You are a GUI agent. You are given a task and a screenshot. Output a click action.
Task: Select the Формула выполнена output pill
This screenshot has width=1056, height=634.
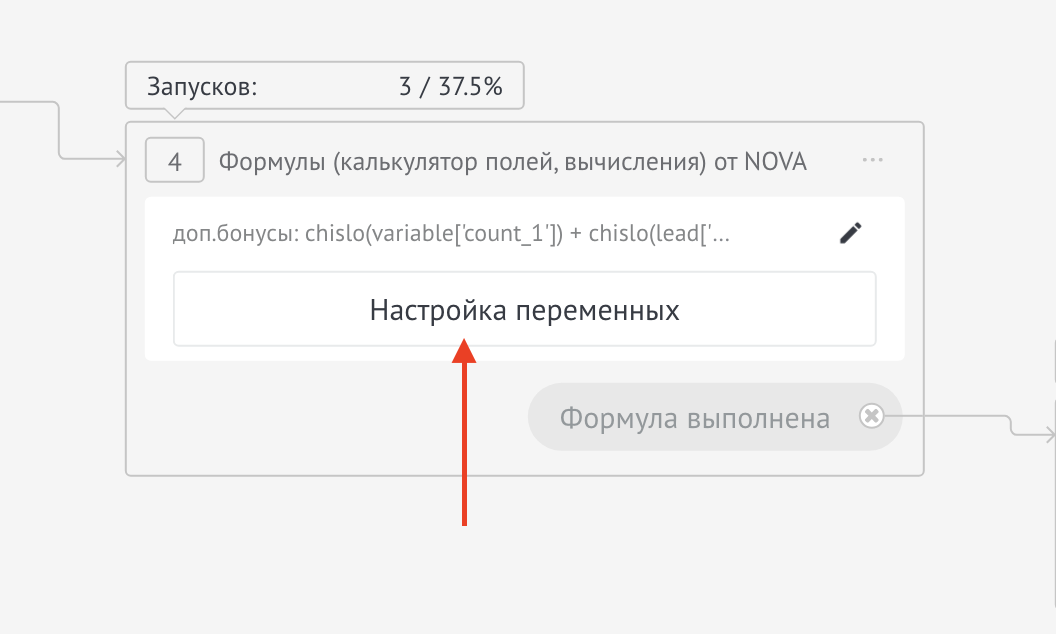pyautogui.click(x=715, y=417)
